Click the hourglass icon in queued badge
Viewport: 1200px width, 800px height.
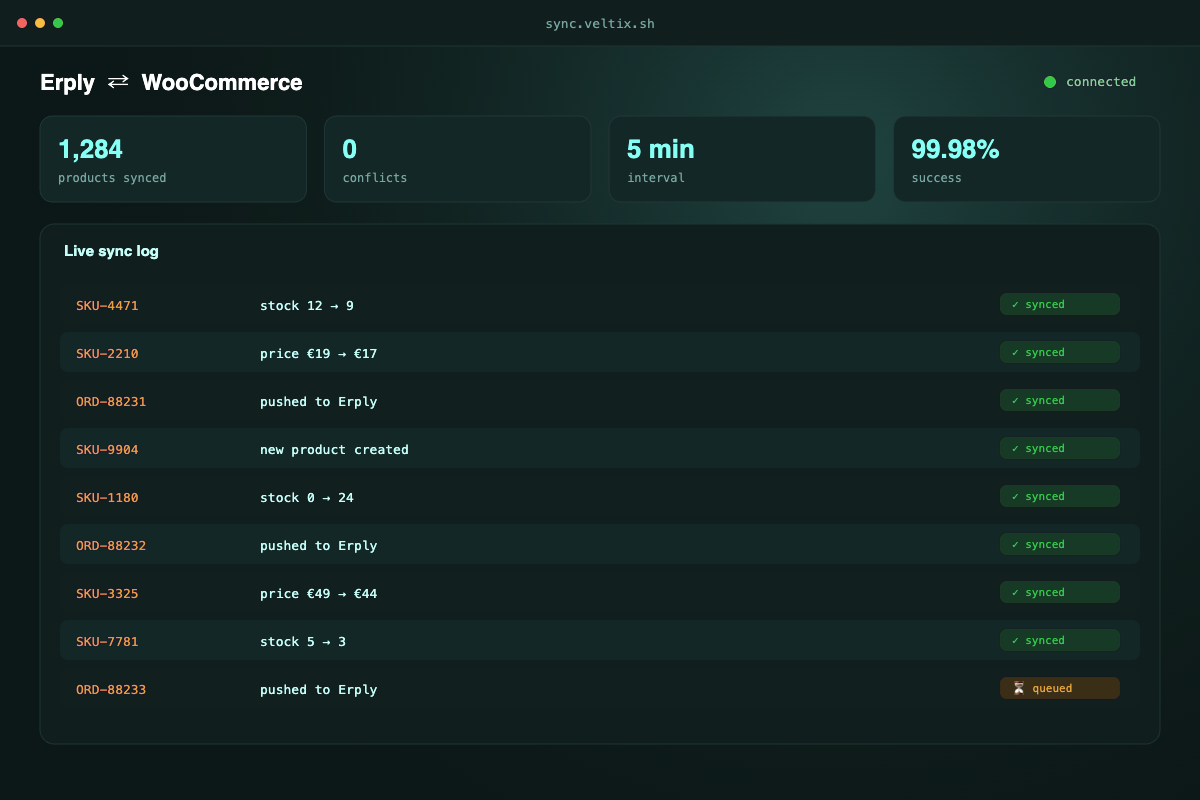tap(1018, 688)
